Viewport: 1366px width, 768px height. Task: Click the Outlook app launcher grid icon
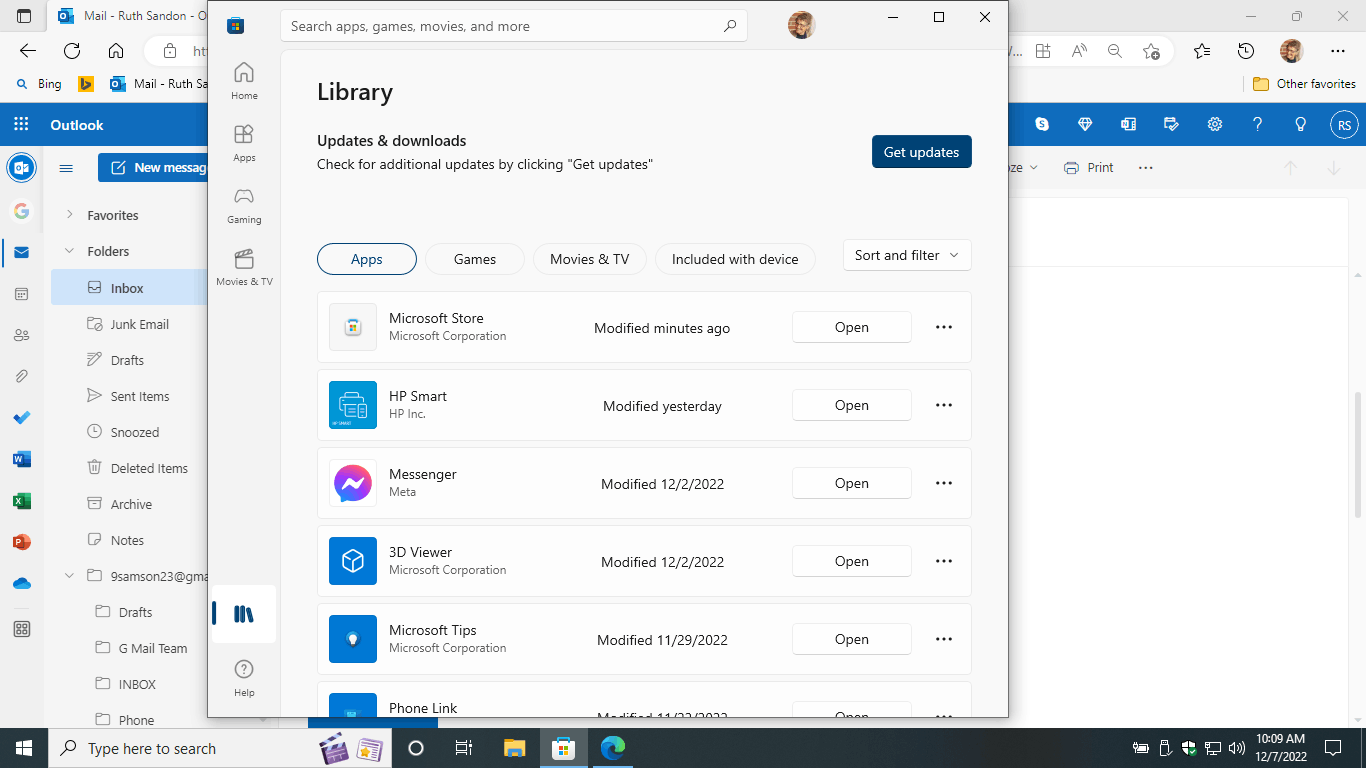click(x=21, y=125)
